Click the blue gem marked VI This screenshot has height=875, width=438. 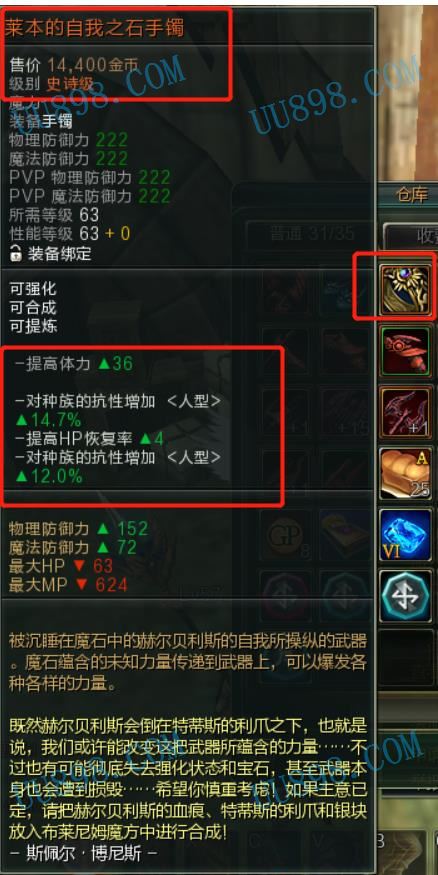click(x=405, y=534)
